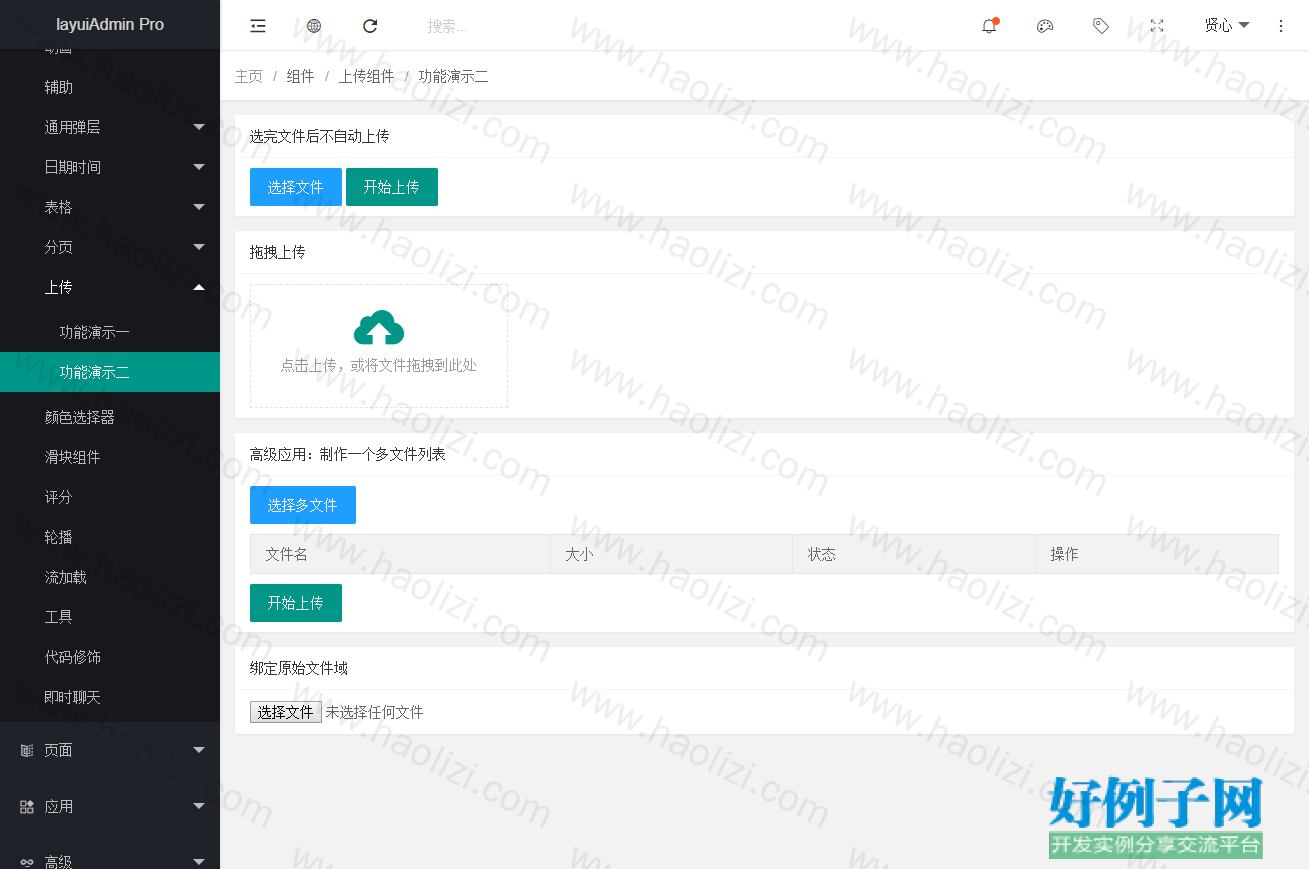Click the 页面 sidebar icon

point(27,750)
